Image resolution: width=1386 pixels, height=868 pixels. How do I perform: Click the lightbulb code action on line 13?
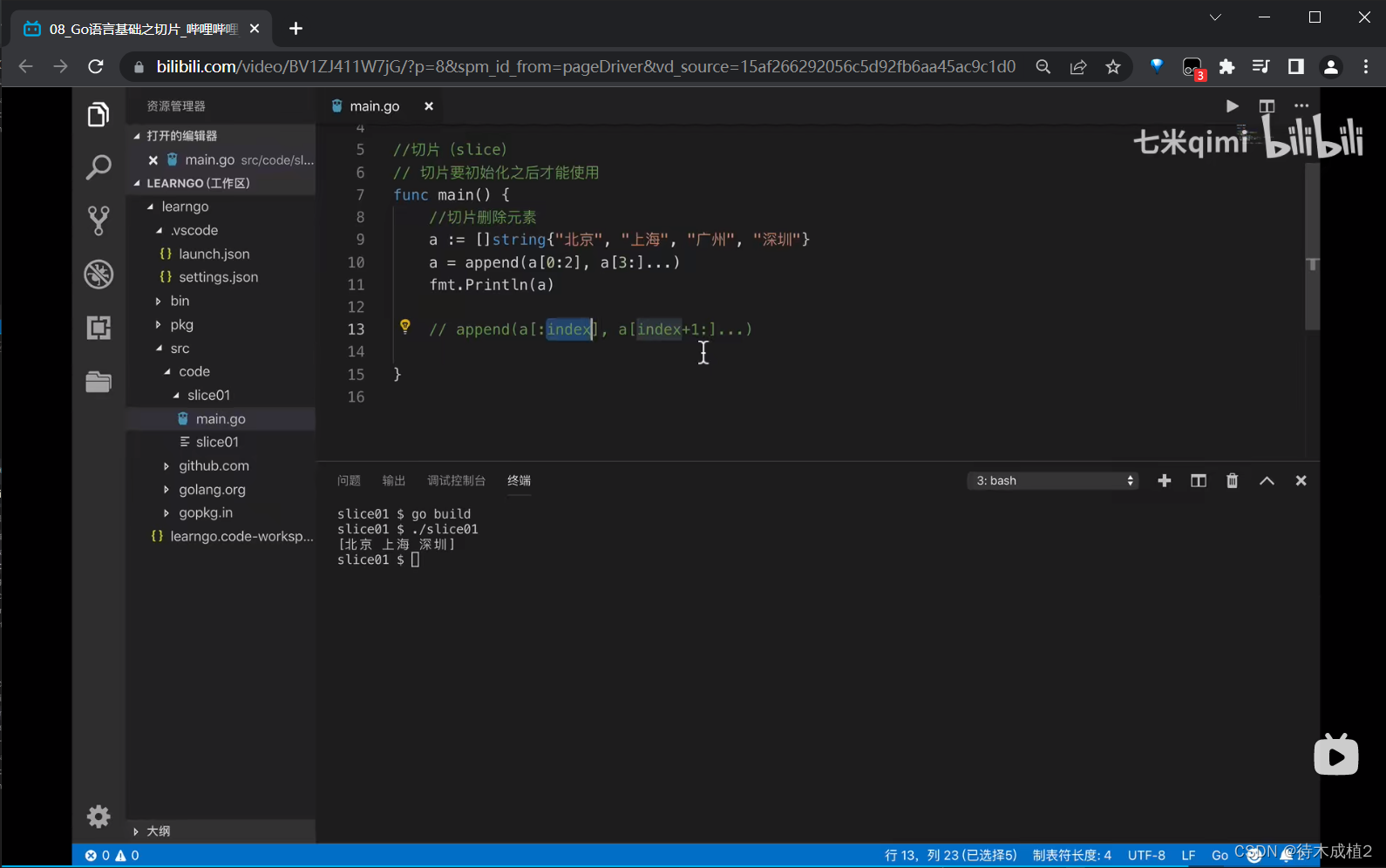point(405,327)
